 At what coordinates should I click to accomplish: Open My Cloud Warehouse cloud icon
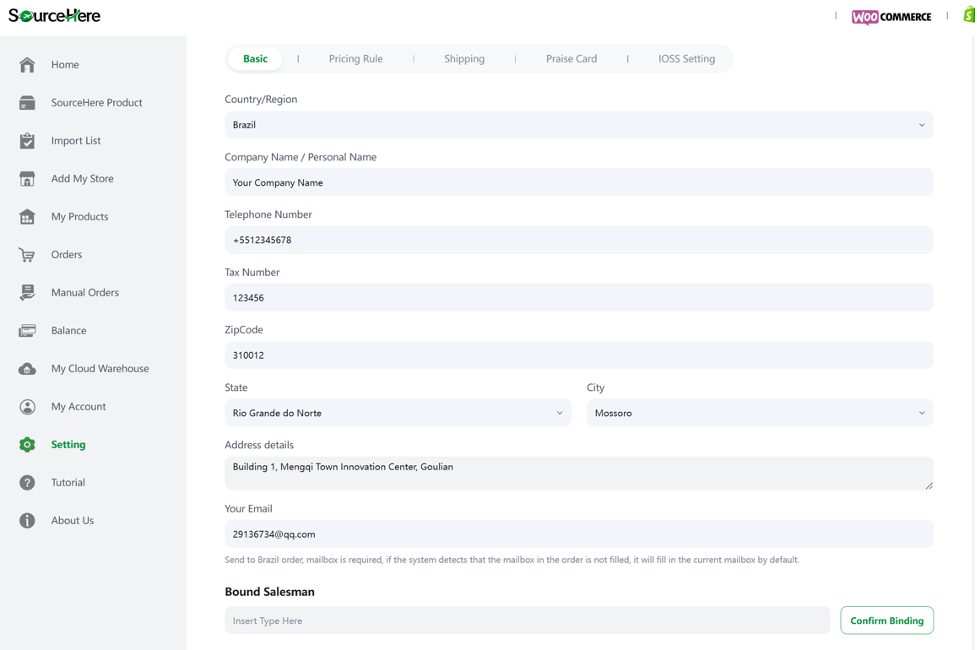(27, 369)
